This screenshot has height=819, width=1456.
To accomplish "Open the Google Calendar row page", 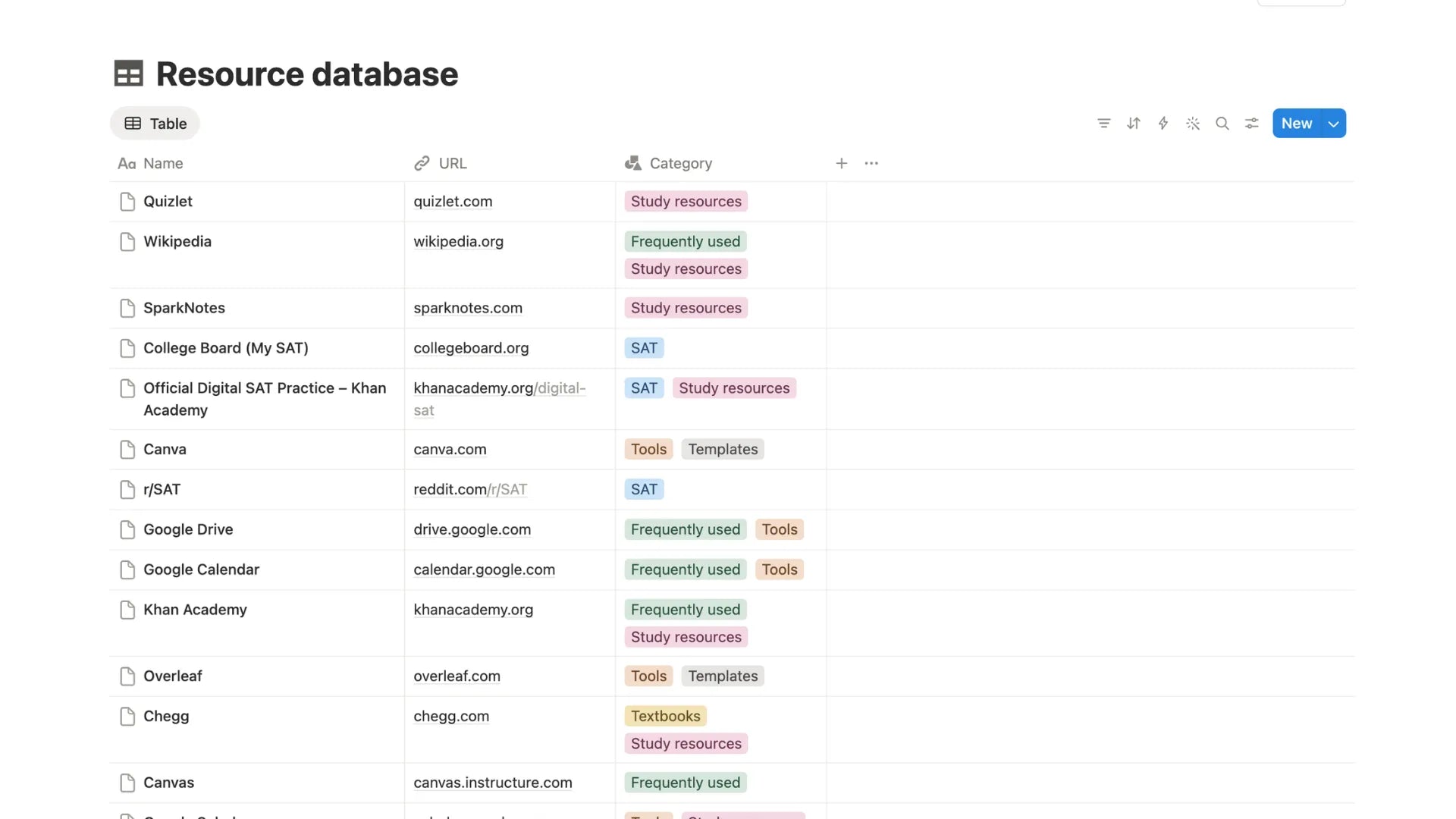I will (201, 570).
